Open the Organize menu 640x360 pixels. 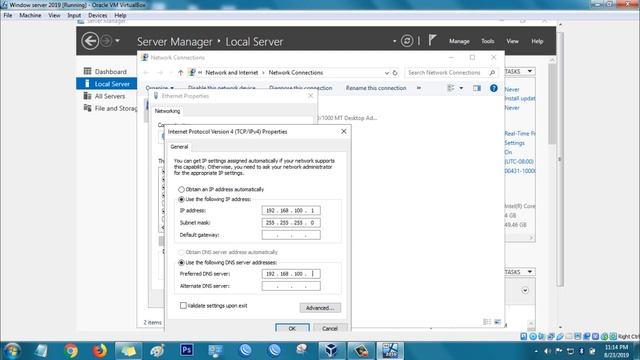160,88
